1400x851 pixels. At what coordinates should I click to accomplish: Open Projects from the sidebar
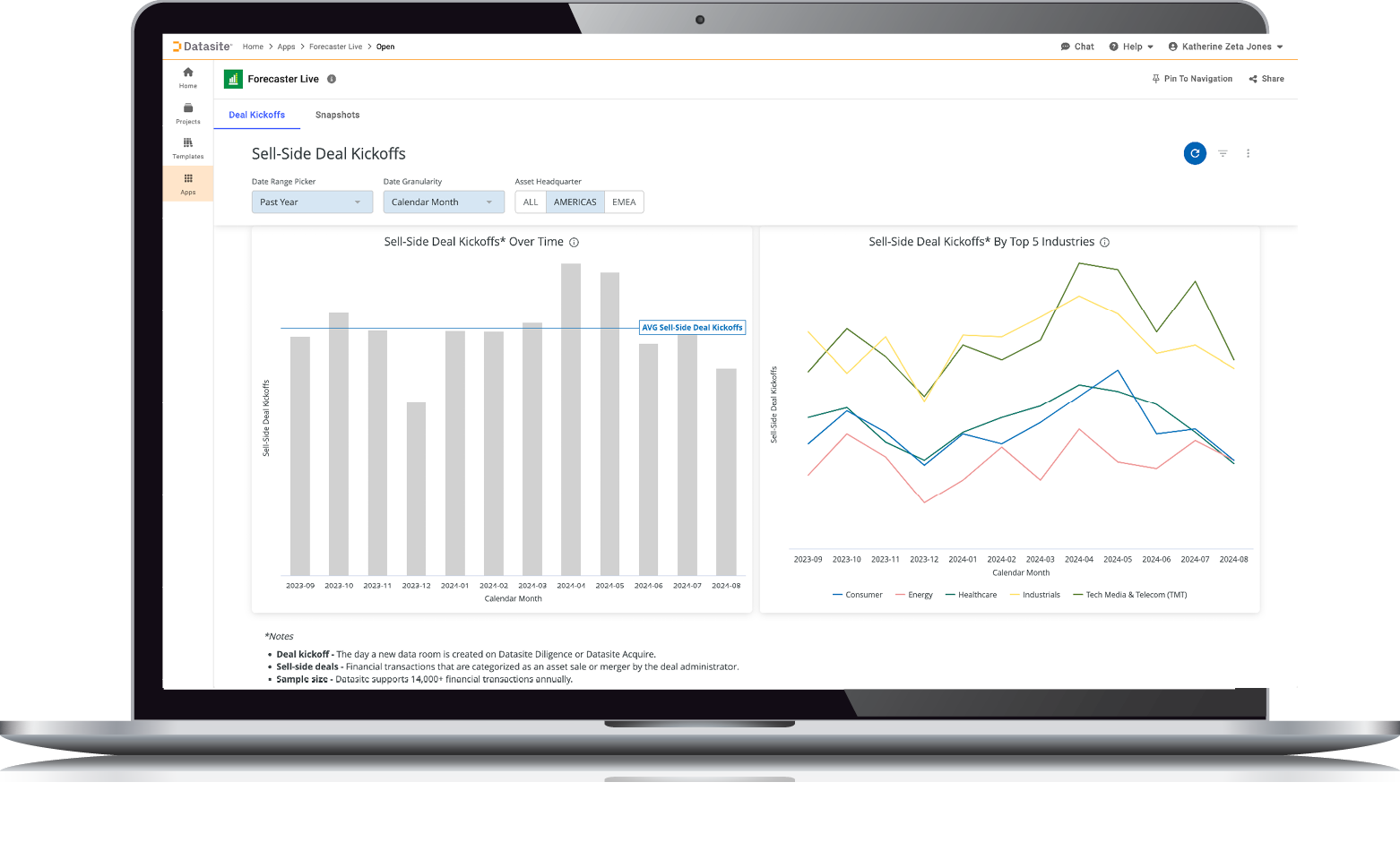(x=187, y=108)
